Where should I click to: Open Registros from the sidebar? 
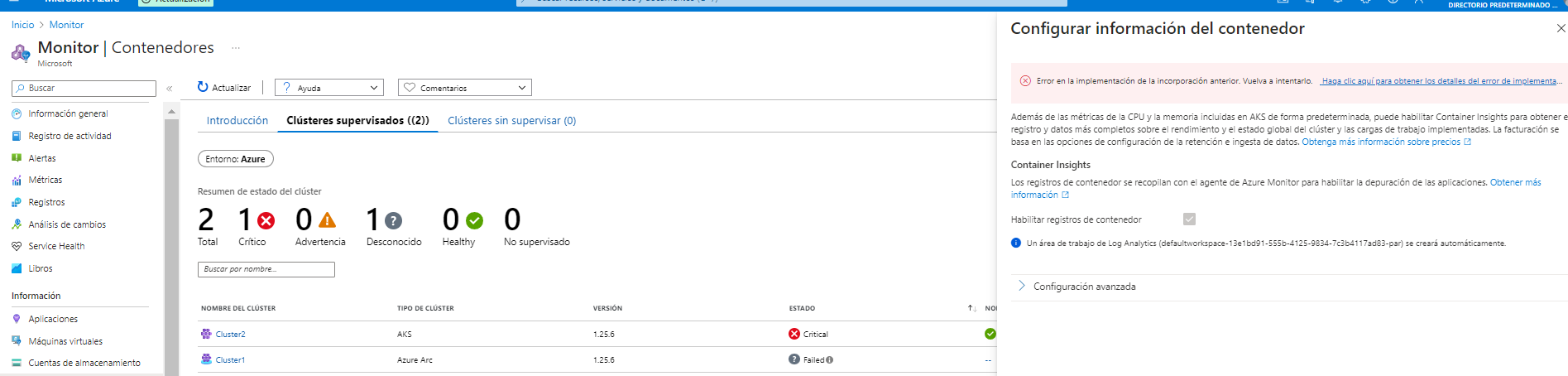pos(46,202)
